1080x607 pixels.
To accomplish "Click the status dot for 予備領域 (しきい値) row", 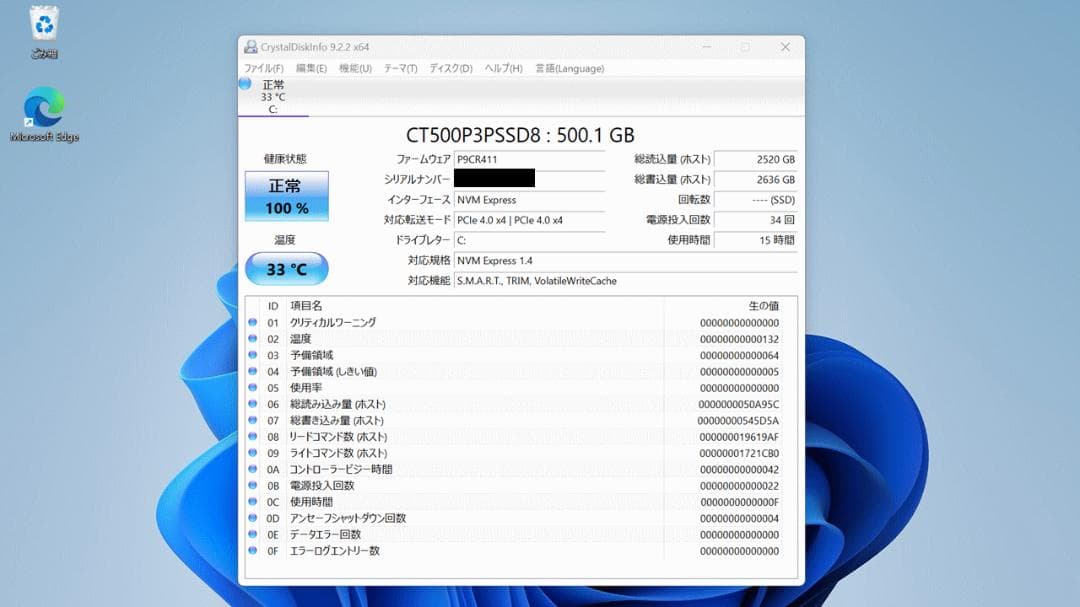I will pos(253,371).
